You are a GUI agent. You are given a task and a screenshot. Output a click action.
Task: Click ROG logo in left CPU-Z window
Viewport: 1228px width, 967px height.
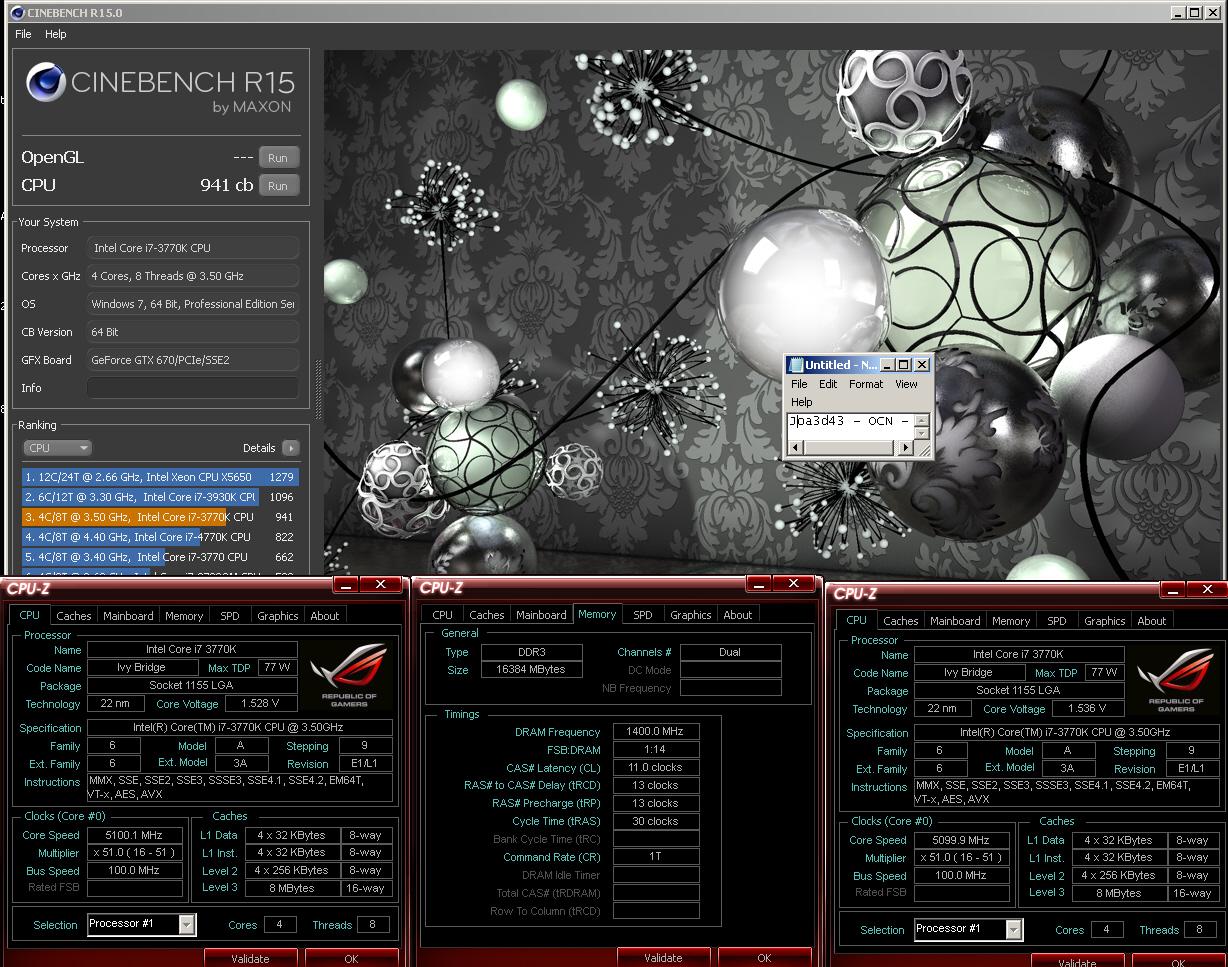pyautogui.click(x=349, y=676)
